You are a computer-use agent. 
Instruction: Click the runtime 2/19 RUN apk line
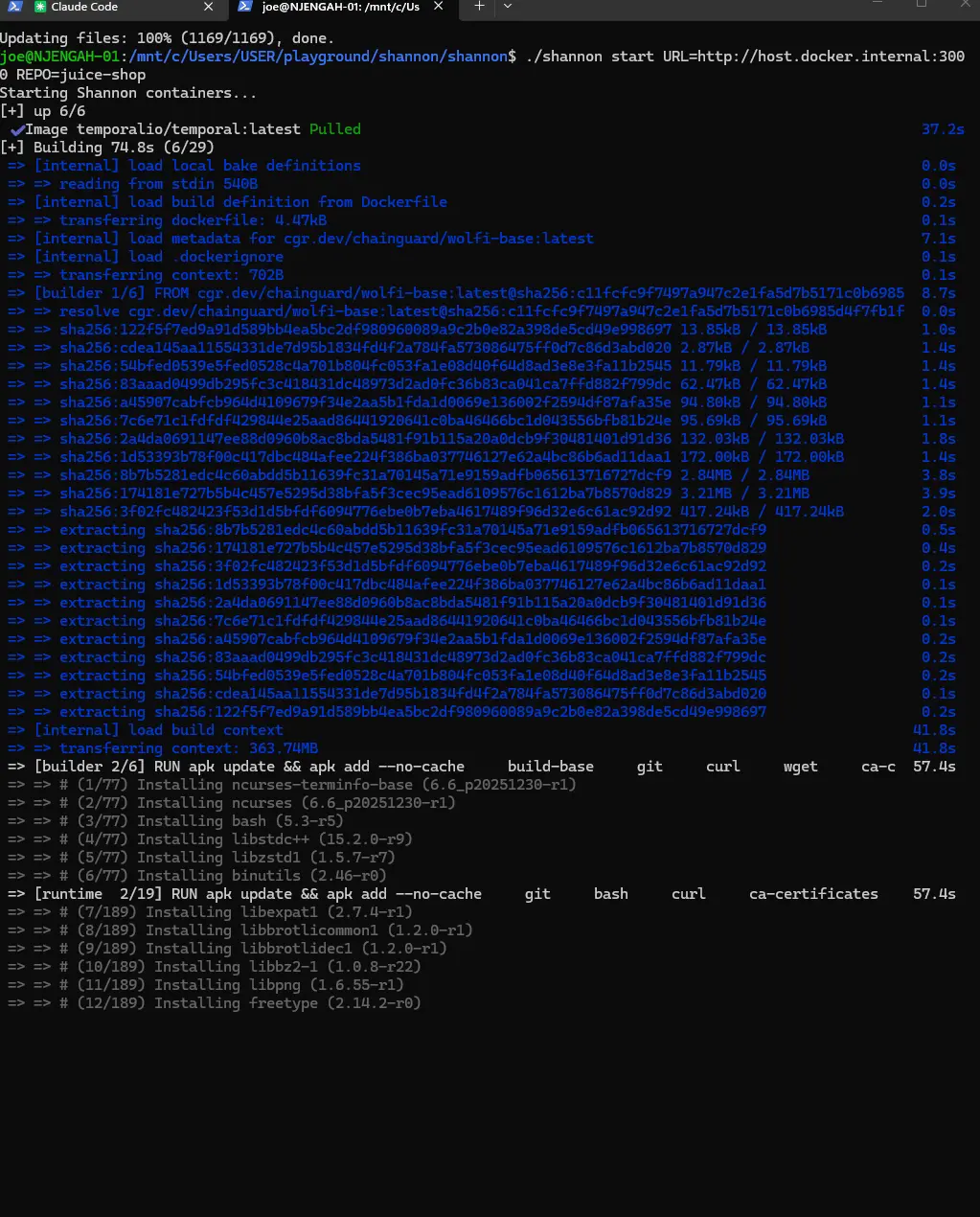[259, 894]
